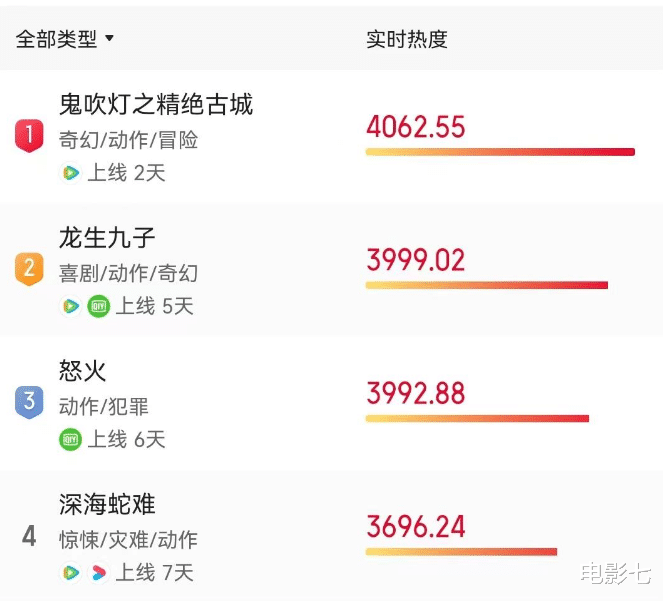The height and width of the screenshot is (601, 664).
Task: Click heat bar under 3696.24
Action: pos(461,551)
